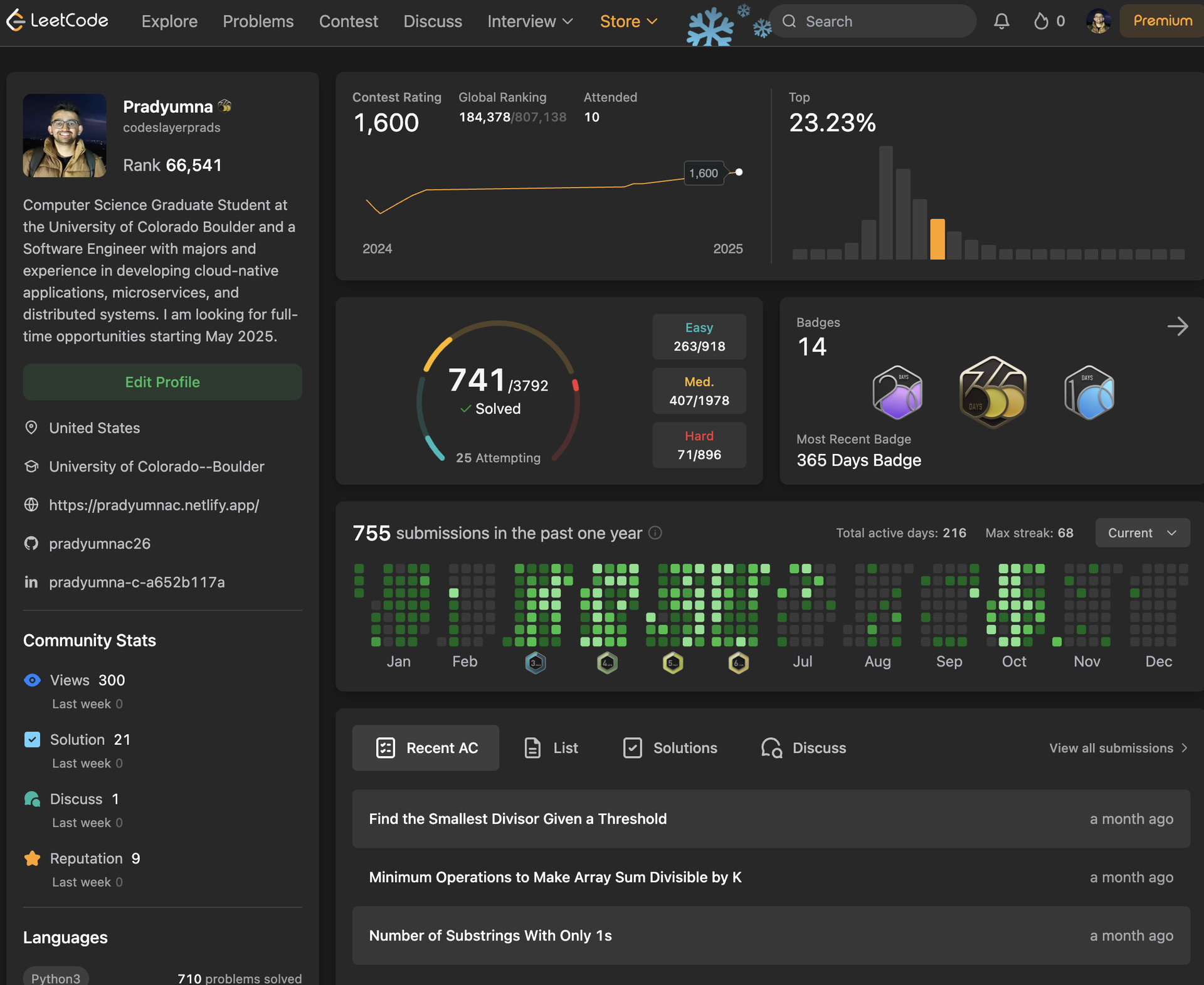Click the Edit Profile button
The height and width of the screenshot is (985, 1204).
pyautogui.click(x=162, y=382)
